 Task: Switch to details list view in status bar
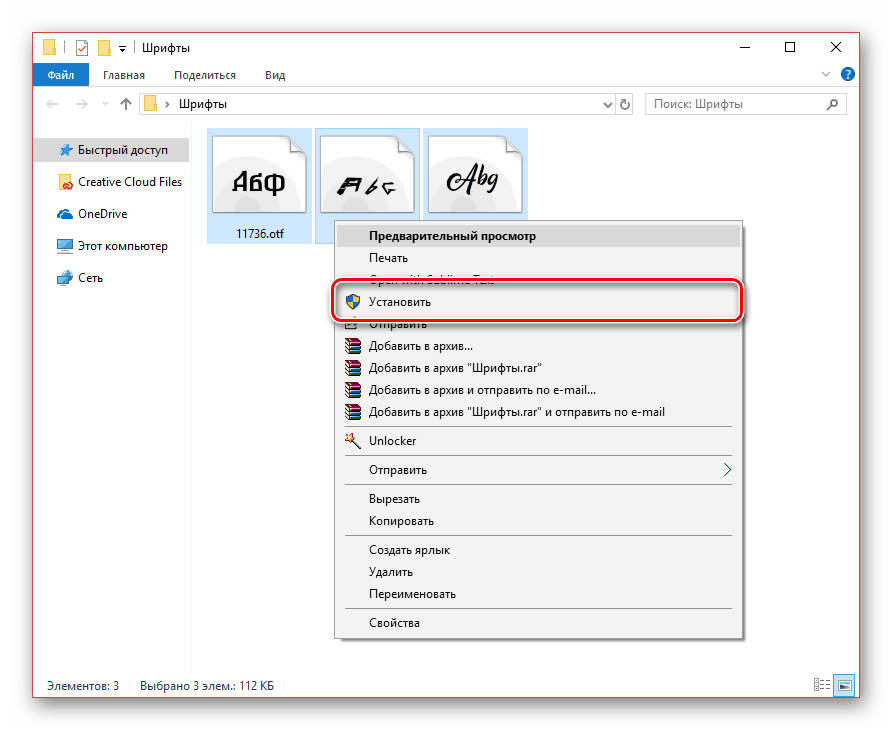(x=822, y=685)
